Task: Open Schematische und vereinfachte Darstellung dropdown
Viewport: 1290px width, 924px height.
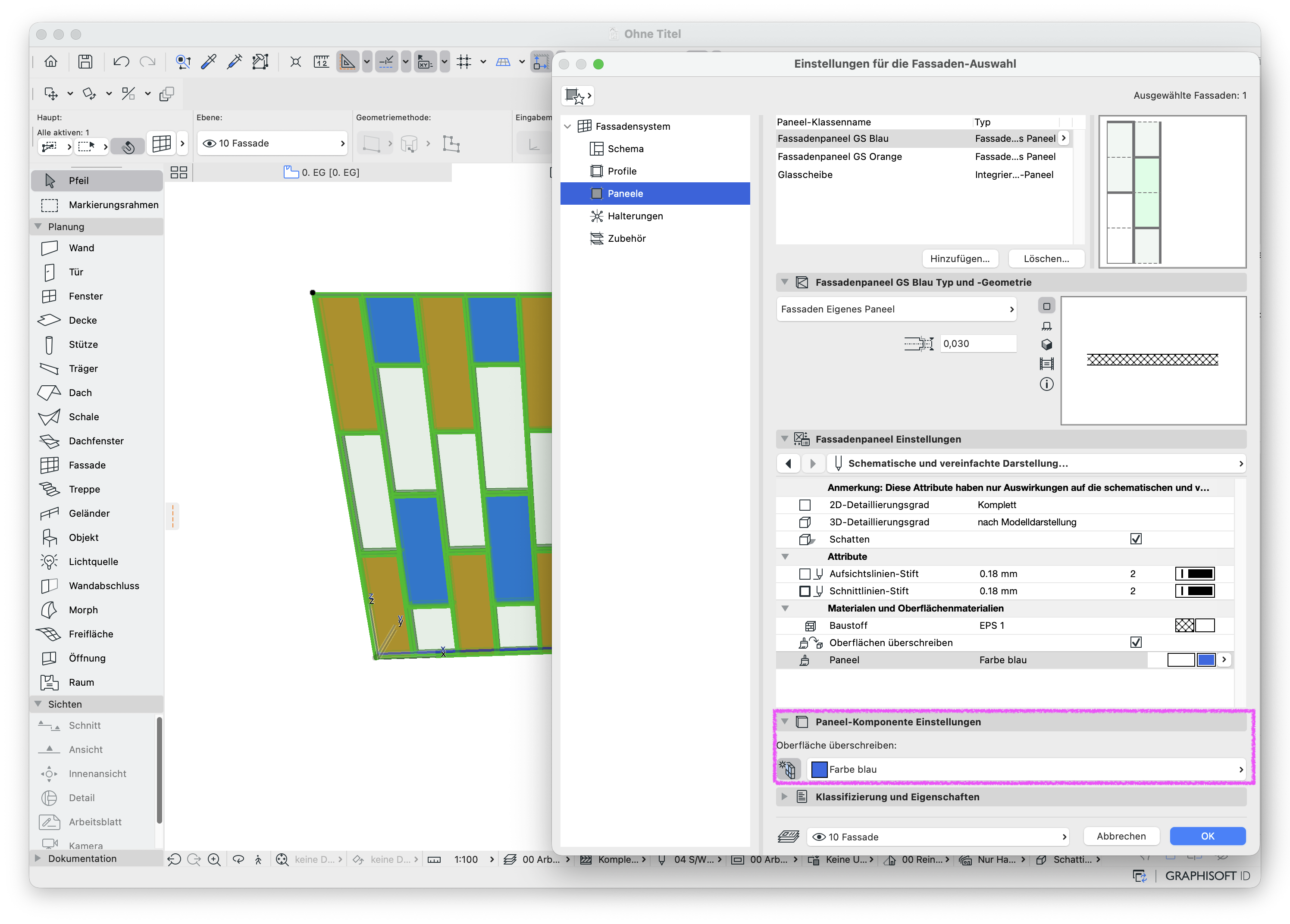Action: pyautogui.click(x=1036, y=463)
